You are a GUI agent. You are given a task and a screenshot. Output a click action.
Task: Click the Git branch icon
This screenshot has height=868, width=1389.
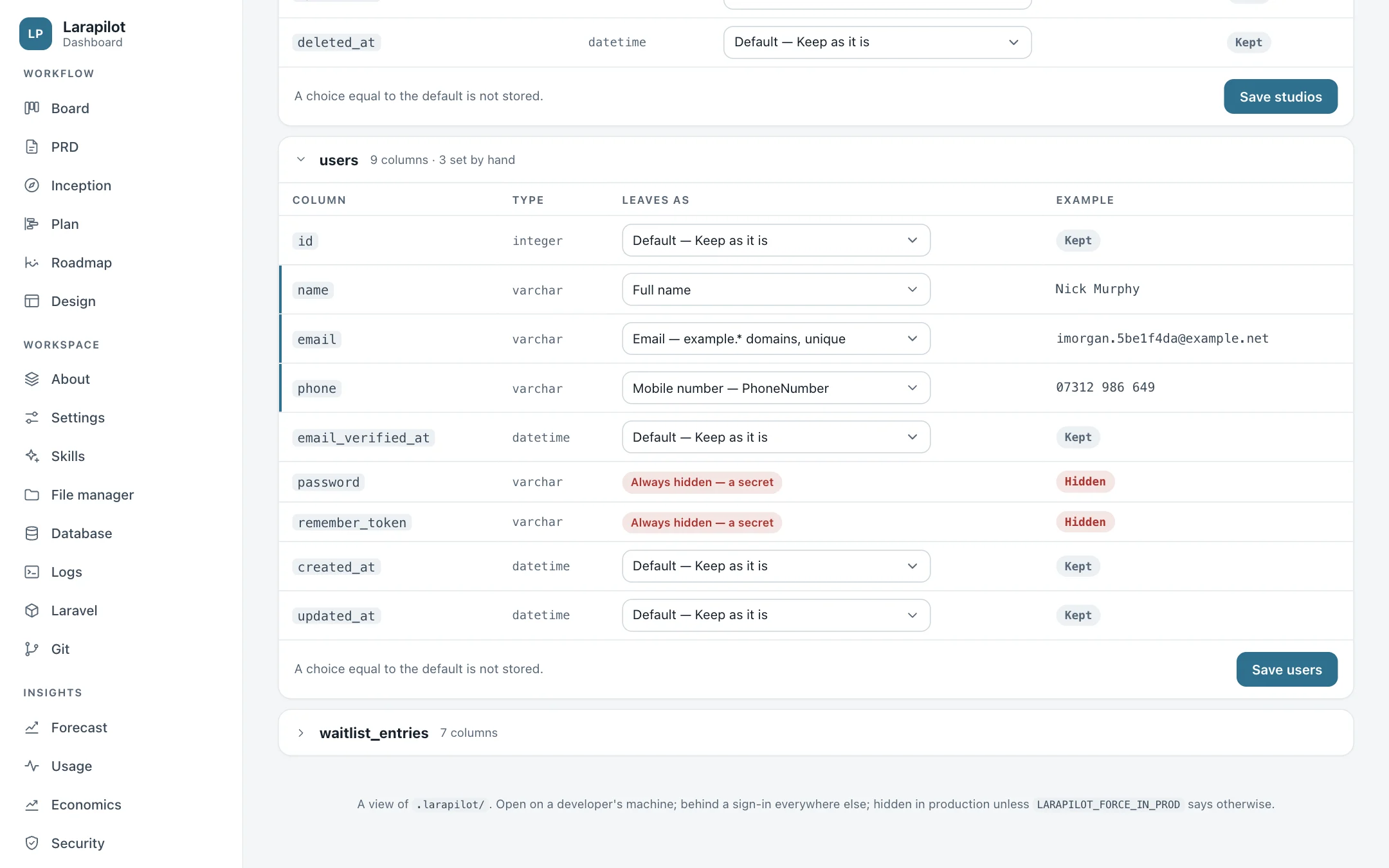[32, 649]
